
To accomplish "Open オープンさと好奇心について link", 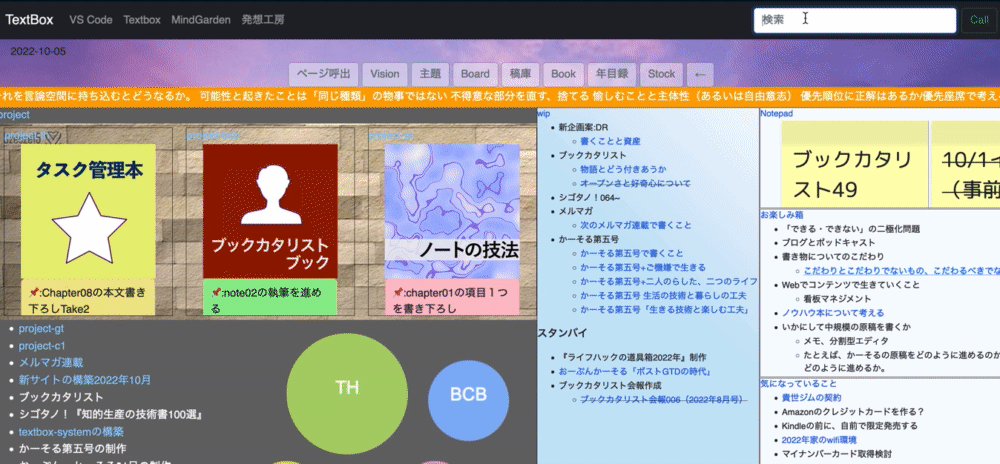I will coord(635,183).
